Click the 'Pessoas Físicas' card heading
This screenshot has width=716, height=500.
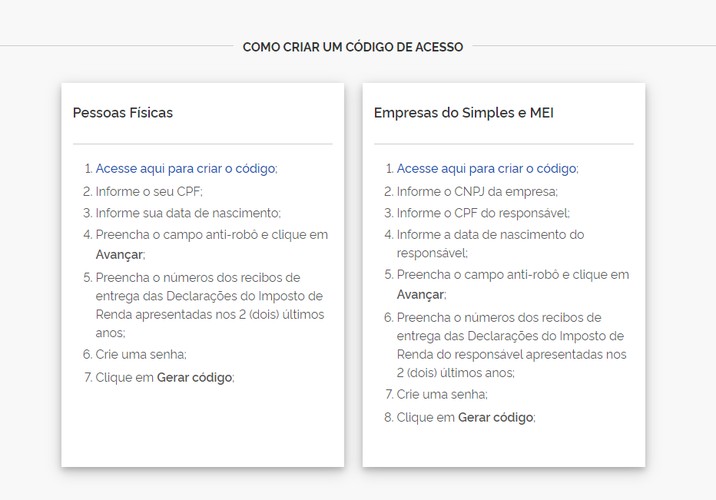pos(123,113)
